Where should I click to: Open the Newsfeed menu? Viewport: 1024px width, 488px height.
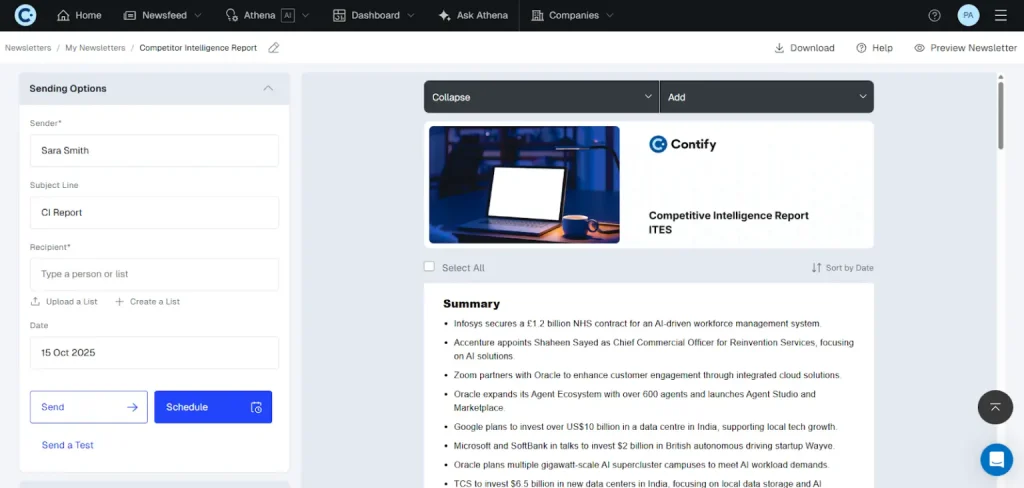point(162,15)
